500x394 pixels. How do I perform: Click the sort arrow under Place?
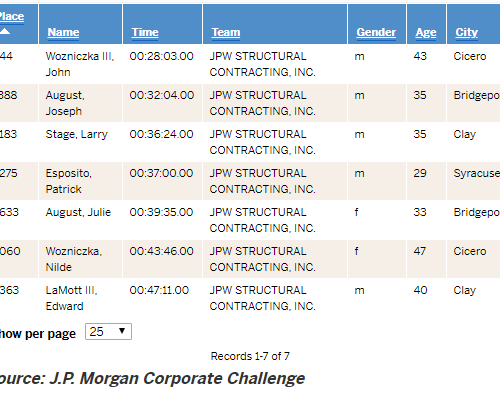point(5,31)
